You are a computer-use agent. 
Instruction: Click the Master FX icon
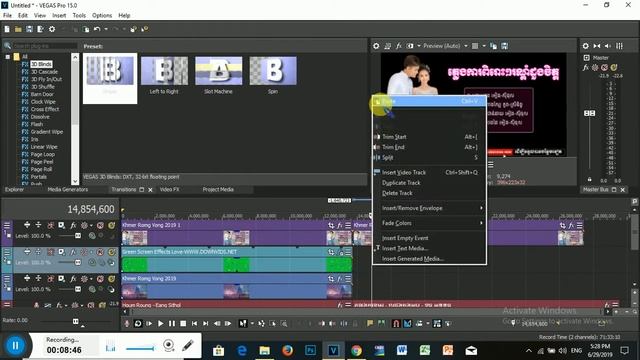pos(586,67)
